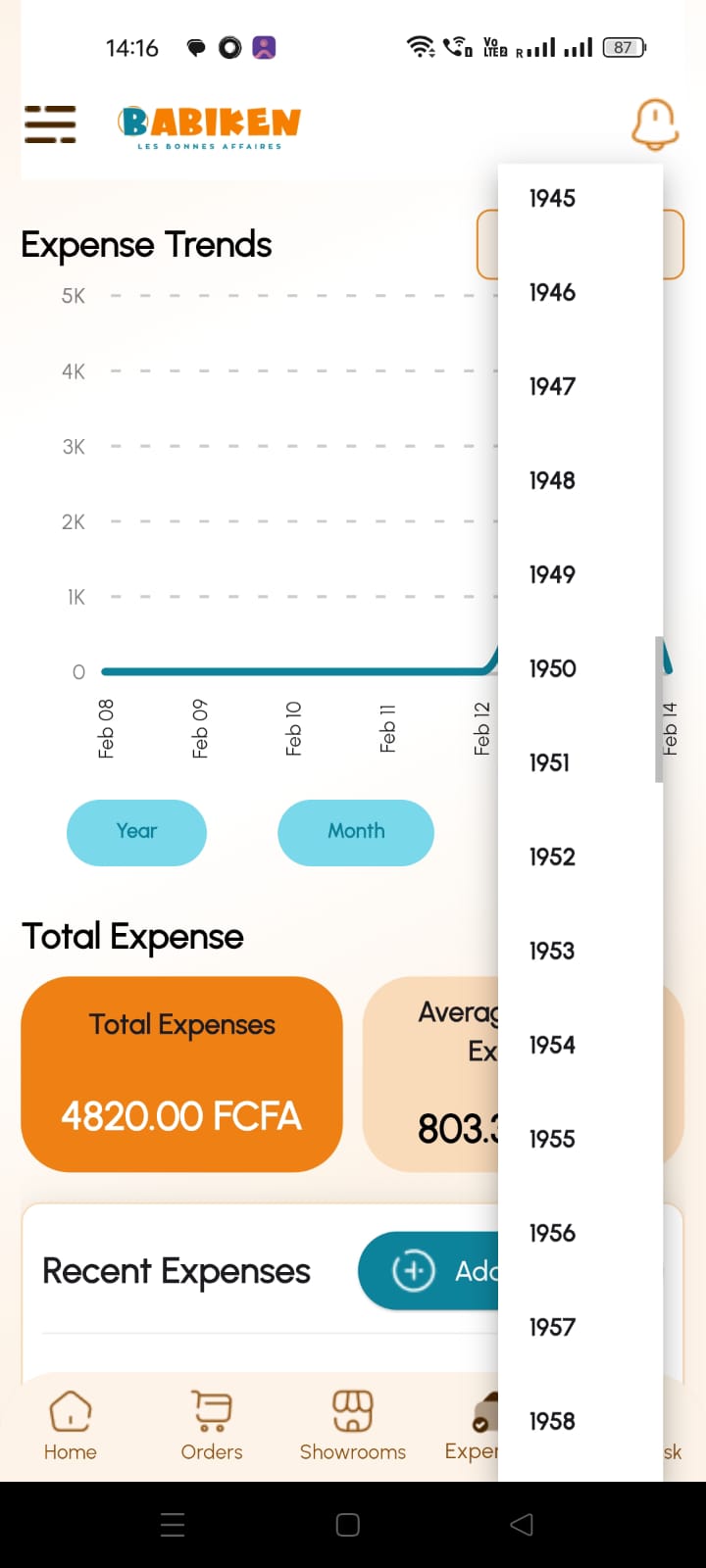Open the Showrooms icon
706x1568 pixels.
[x=353, y=1412]
